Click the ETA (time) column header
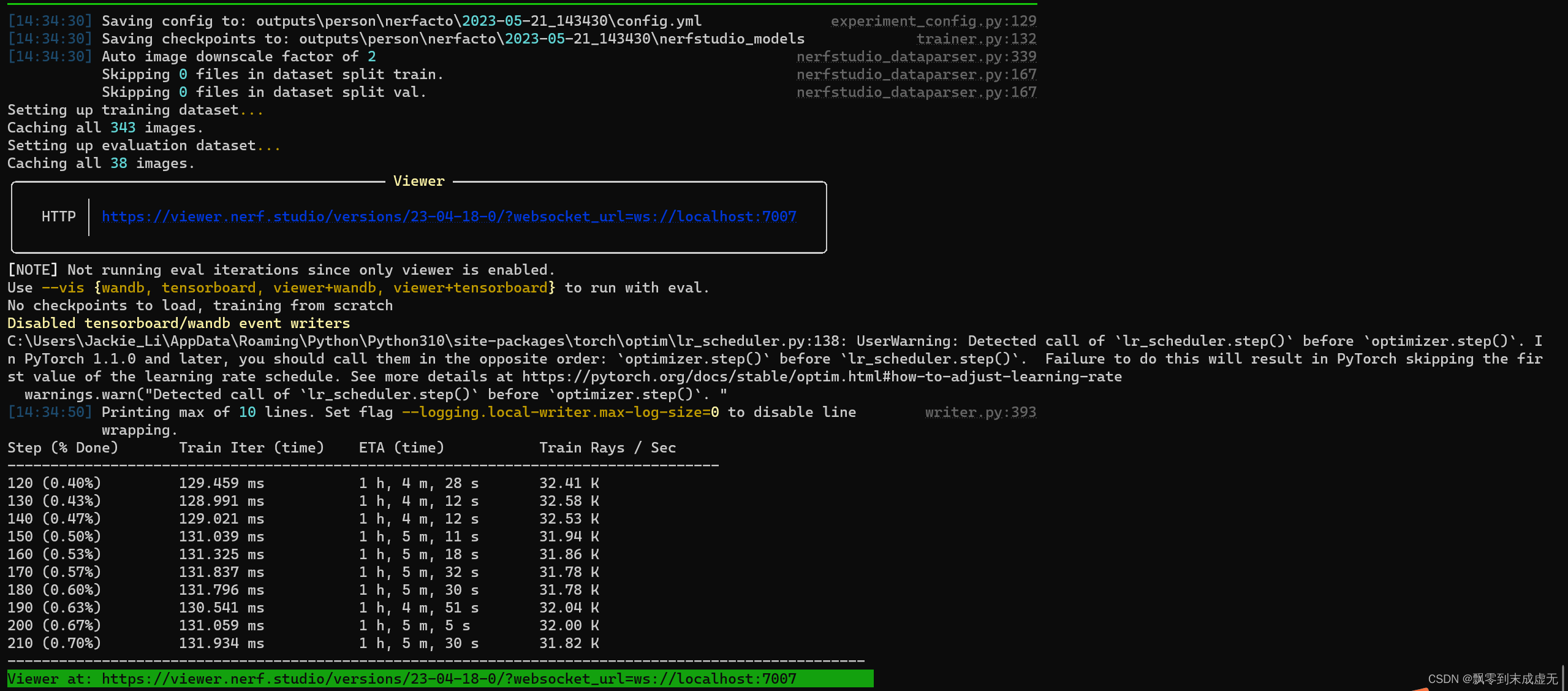Viewport: 1568px width, 691px height. (x=401, y=448)
